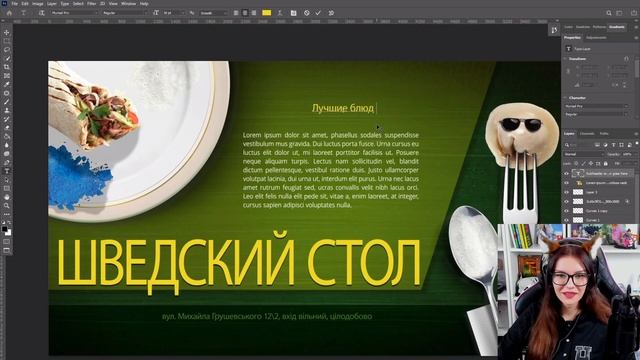Click the lock all icon in Layers panel
Image resolution: width=640 pixels, height=360 pixels.
coord(606,164)
